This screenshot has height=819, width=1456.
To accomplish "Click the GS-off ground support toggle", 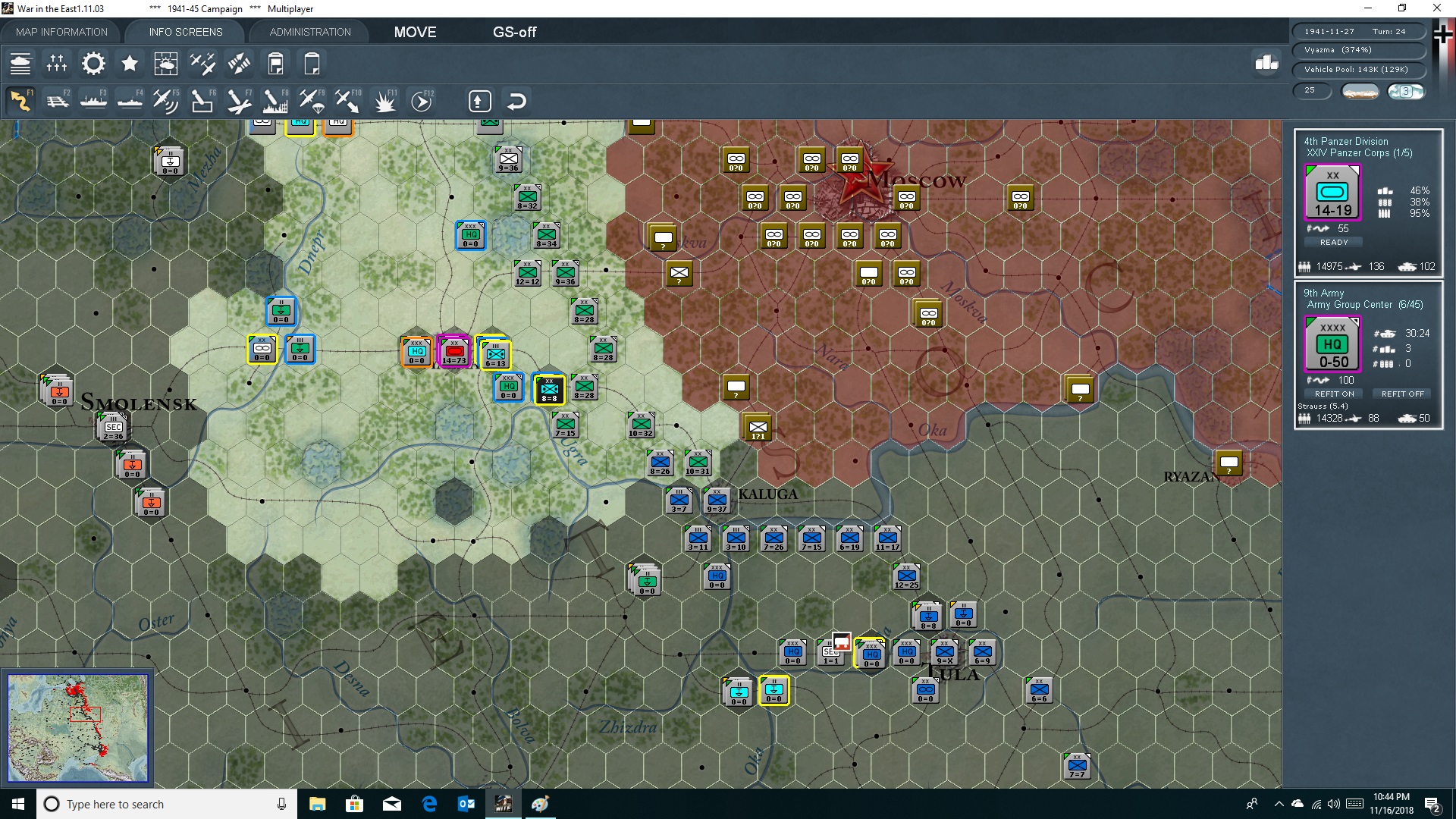I will click(x=514, y=32).
